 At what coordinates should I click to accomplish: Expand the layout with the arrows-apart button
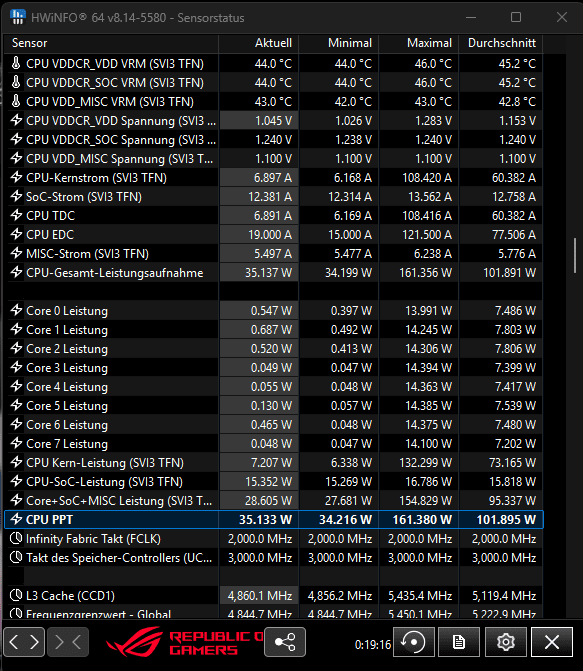(x=24, y=641)
